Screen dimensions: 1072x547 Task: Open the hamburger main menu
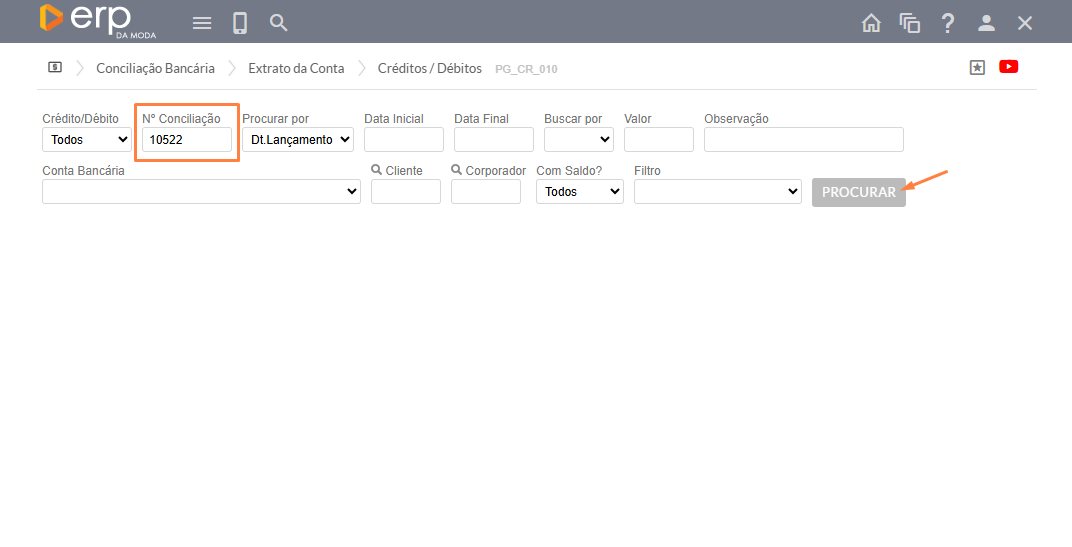click(x=202, y=23)
